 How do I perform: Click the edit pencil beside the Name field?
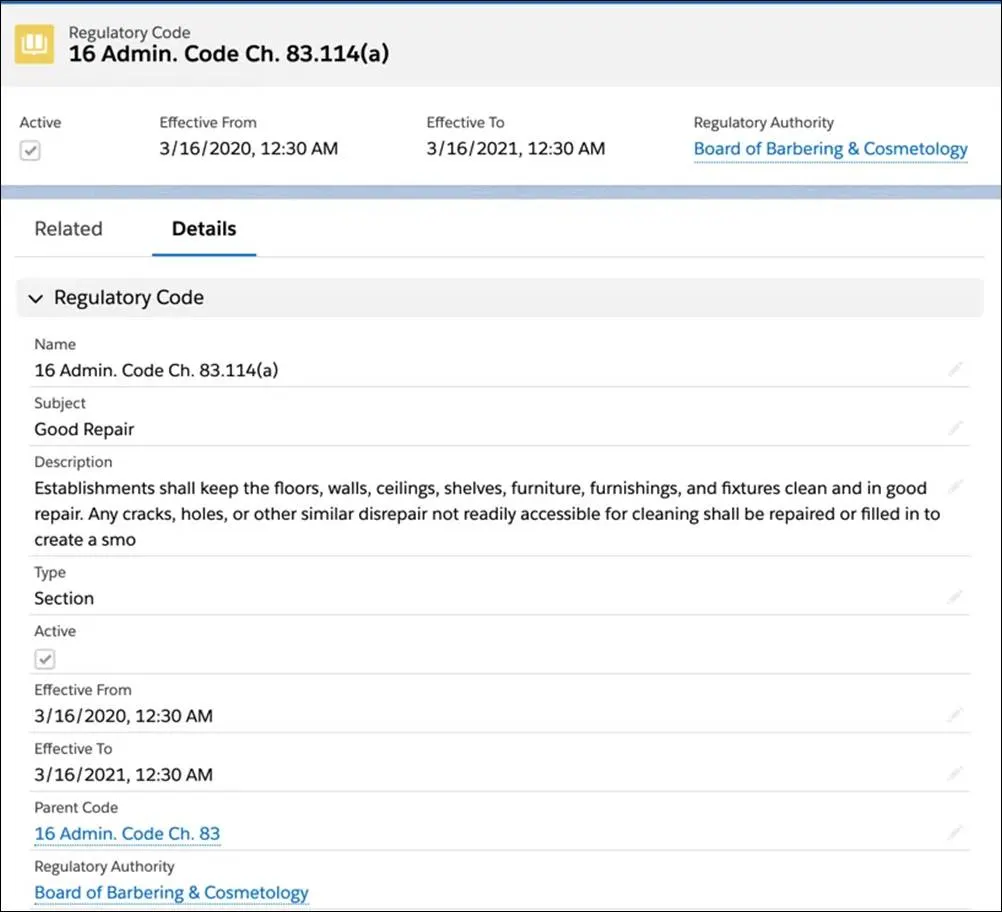pyautogui.click(x=955, y=368)
